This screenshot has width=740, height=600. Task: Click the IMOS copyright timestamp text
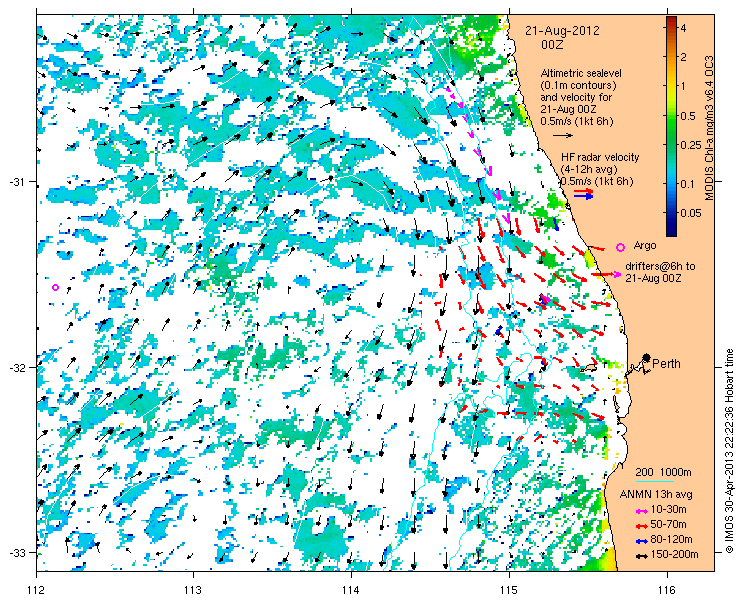click(x=730, y=451)
